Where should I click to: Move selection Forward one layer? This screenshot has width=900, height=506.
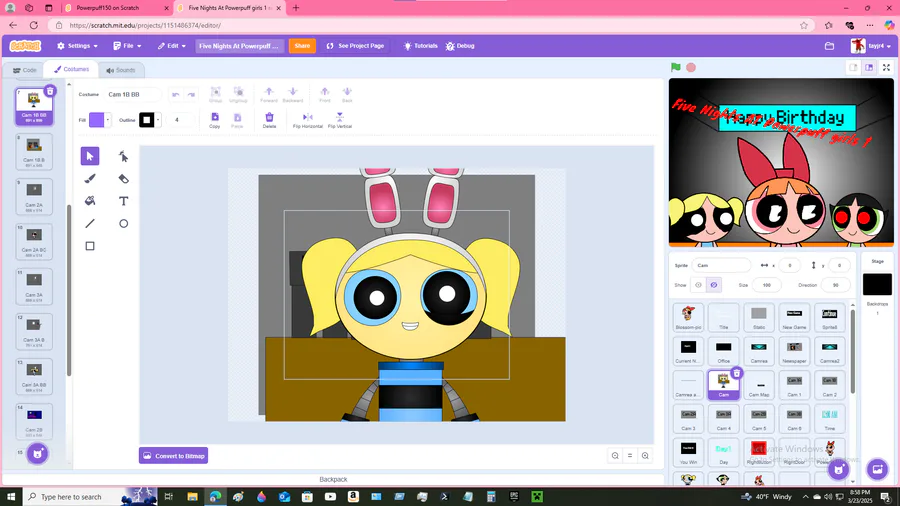click(269, 95)
